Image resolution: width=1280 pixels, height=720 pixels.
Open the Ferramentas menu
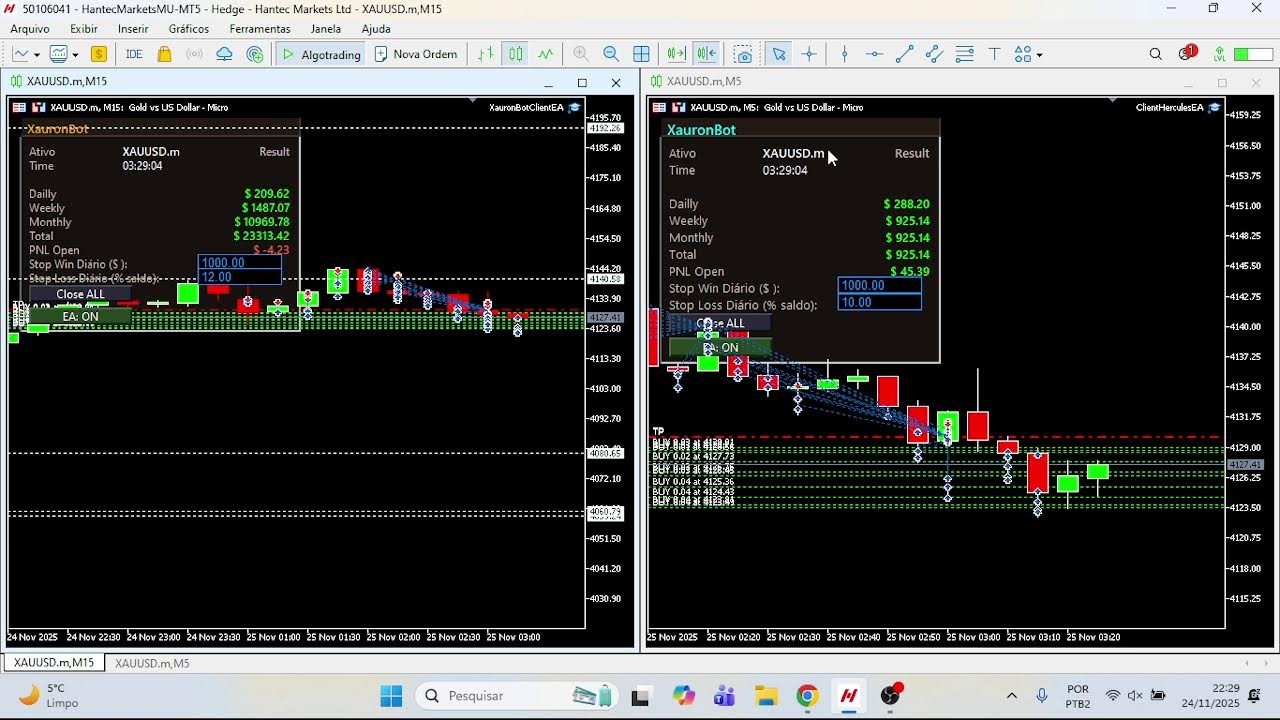pyautogui.click(x=260, y=29)
